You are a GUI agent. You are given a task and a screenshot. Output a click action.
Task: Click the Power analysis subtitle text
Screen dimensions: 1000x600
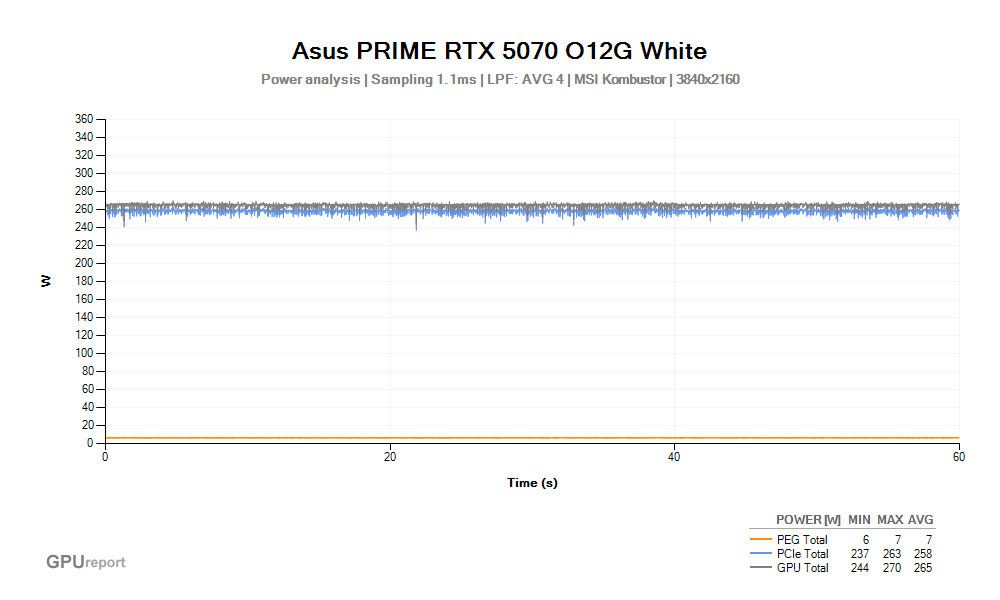click(x=500, y=79)
